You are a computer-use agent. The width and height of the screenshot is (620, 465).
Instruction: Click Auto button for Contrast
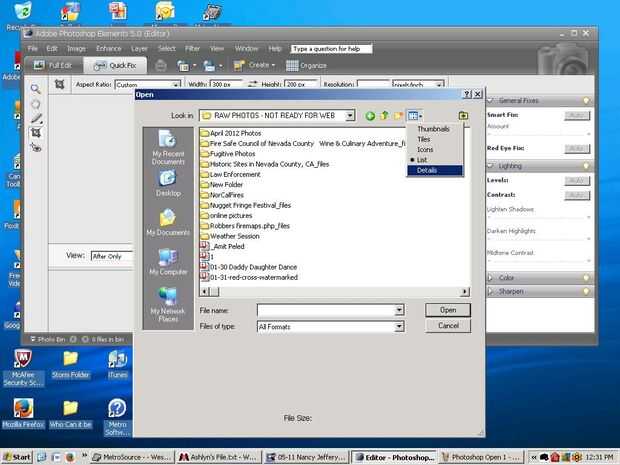577,195
